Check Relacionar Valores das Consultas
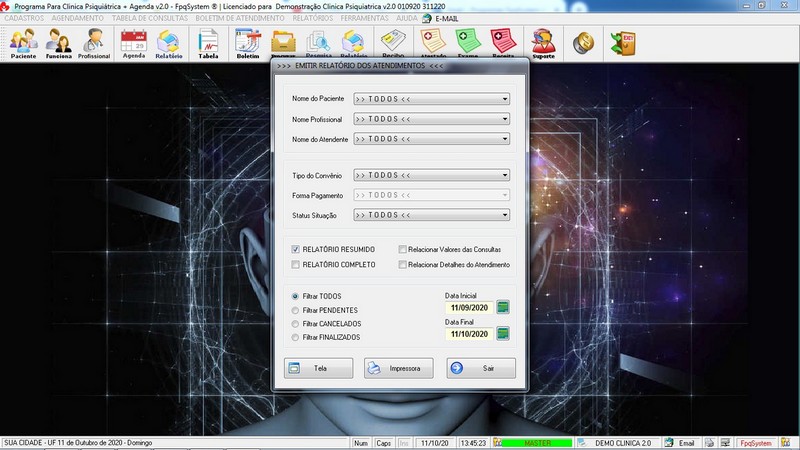The width and height of the screenshot is (800, 450). [x=402, y=249]
